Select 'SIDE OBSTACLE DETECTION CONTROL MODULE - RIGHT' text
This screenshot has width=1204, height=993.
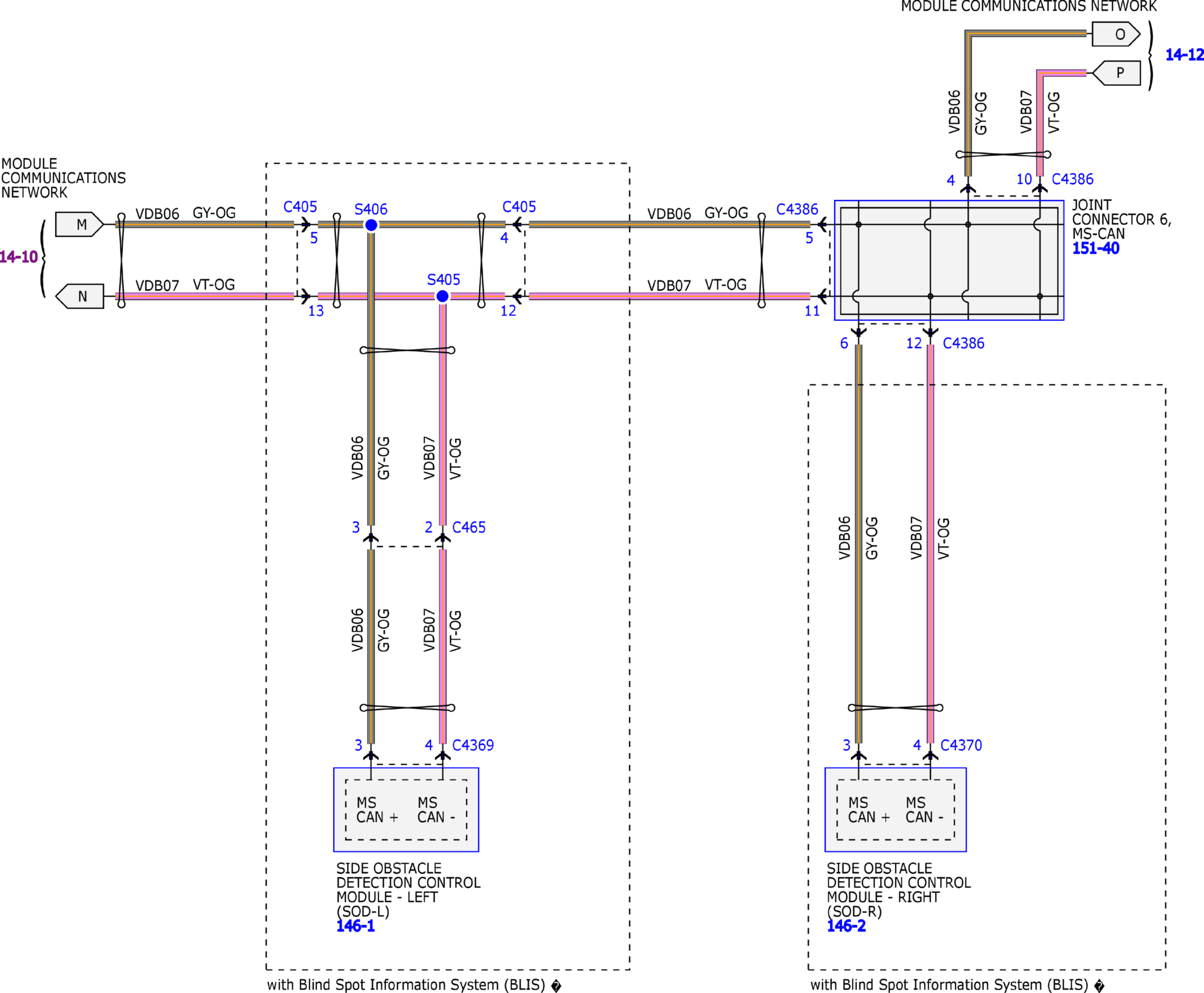click(899, 883)
